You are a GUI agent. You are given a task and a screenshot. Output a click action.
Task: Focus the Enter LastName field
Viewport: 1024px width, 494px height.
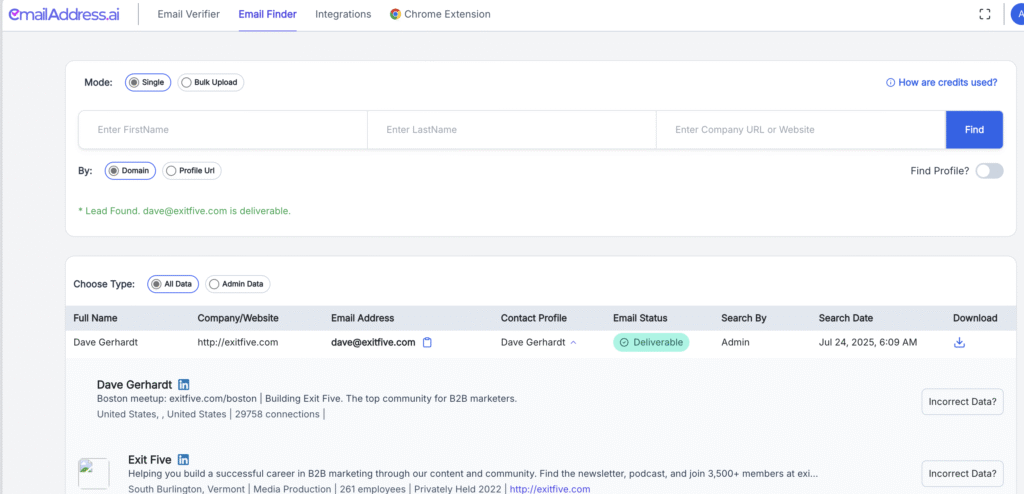tap(512, 129)
